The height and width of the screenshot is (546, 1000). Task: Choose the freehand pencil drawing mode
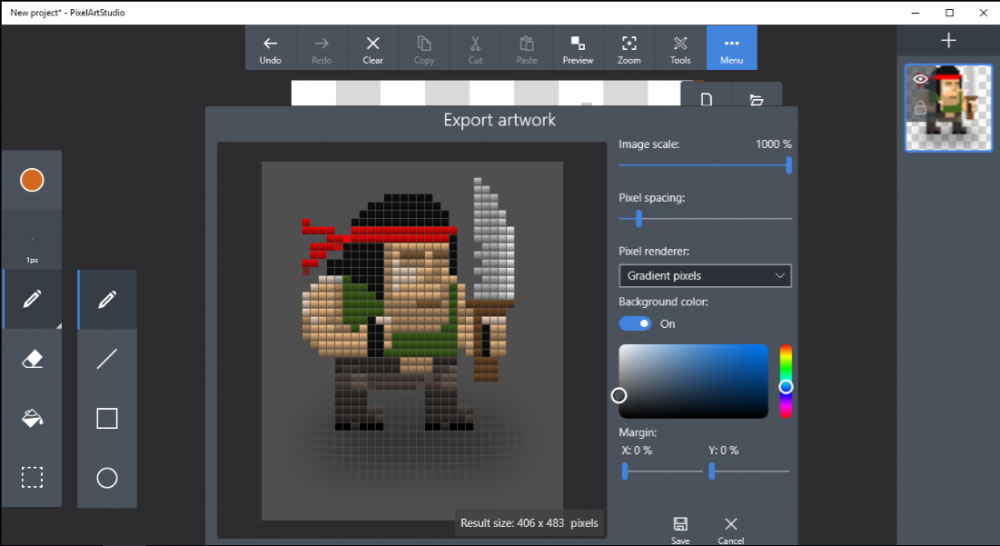click(x=107, y=299)
